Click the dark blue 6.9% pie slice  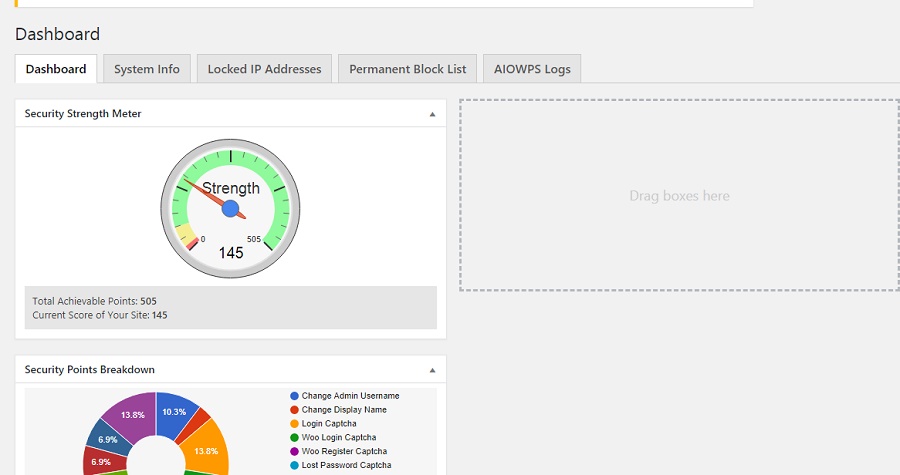click(x=108, y=439)
